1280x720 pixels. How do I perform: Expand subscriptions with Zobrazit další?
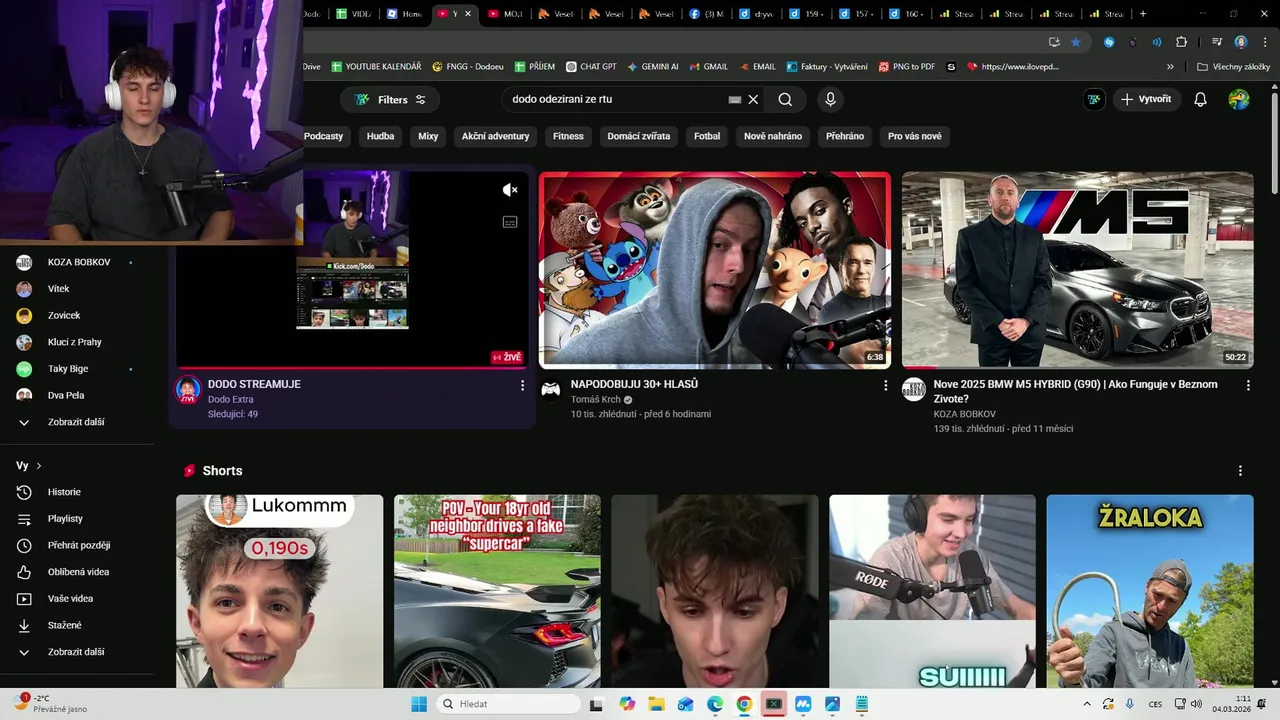[x=78, y=422]
